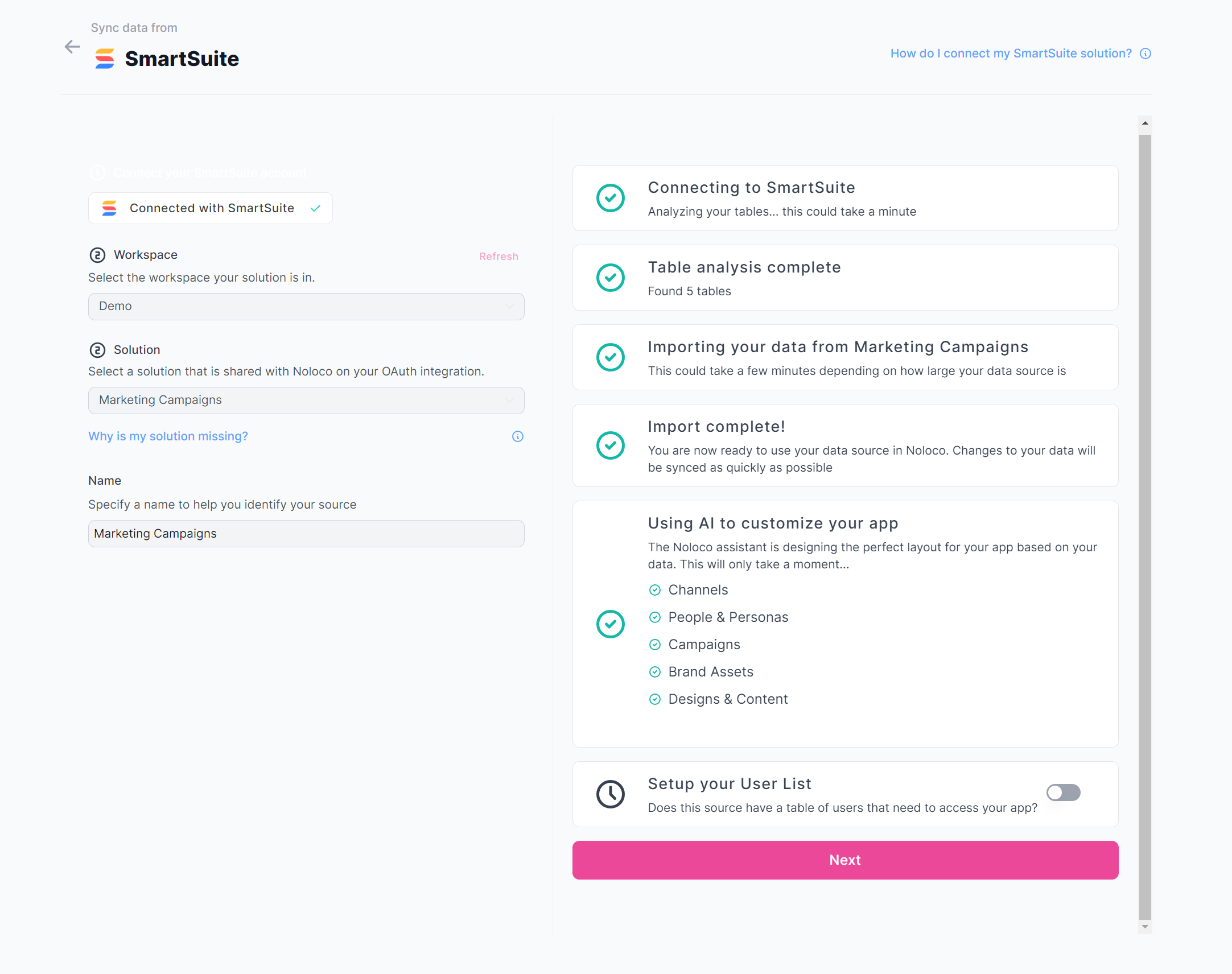
Task: Click the Import complete checkmark icon
Action: 610,445
